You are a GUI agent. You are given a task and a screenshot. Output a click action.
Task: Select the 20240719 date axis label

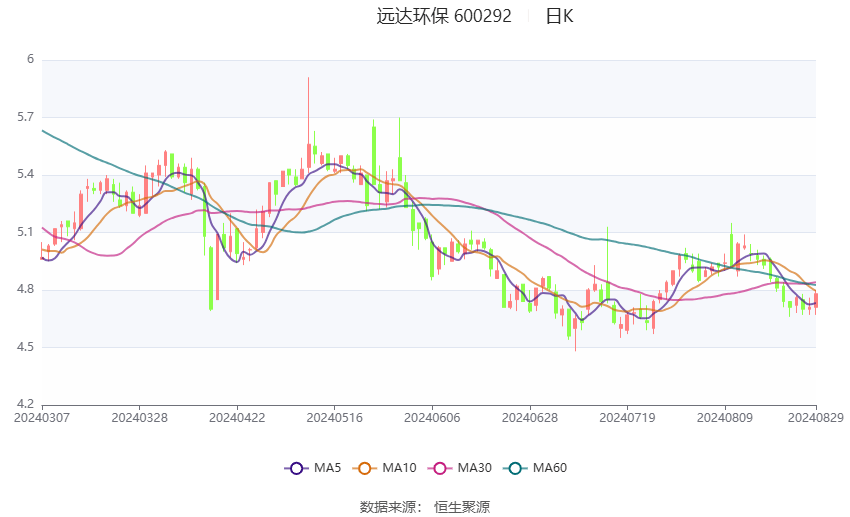point(627,416)
